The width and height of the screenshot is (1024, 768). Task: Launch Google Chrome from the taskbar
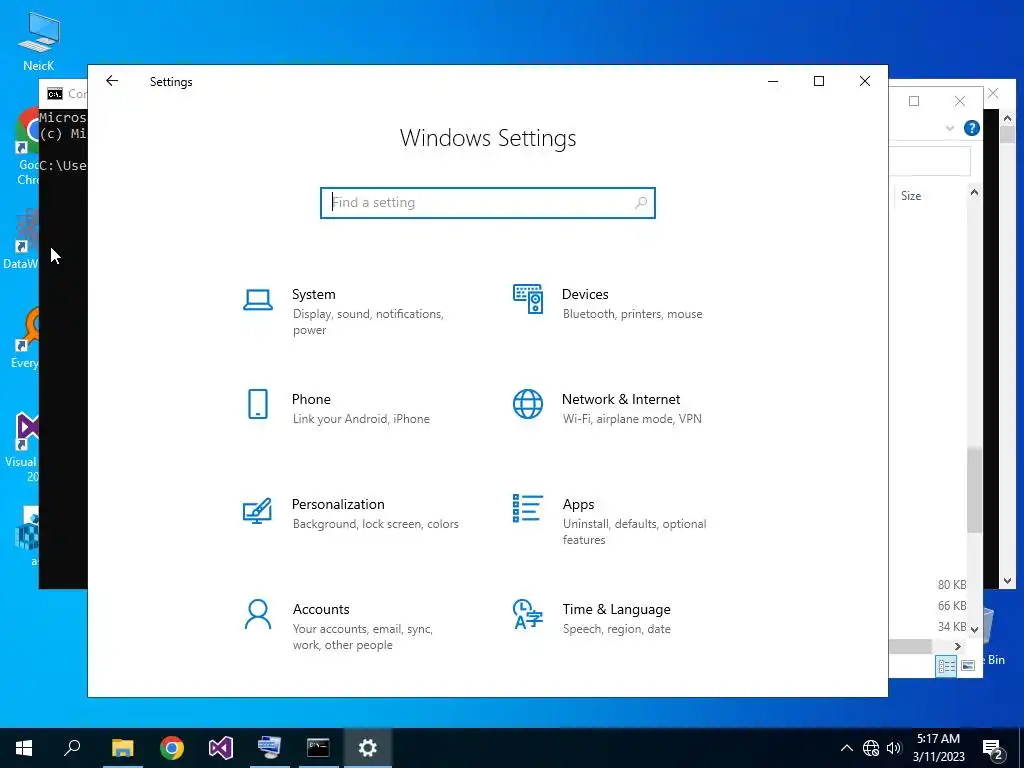172,748
